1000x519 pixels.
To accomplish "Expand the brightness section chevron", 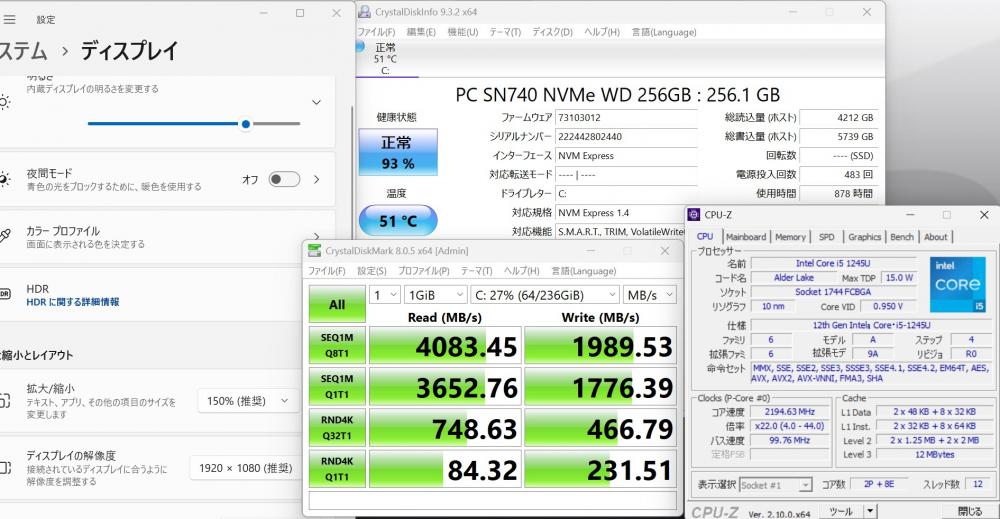I will pyautogui.click(x=316, y=103).
